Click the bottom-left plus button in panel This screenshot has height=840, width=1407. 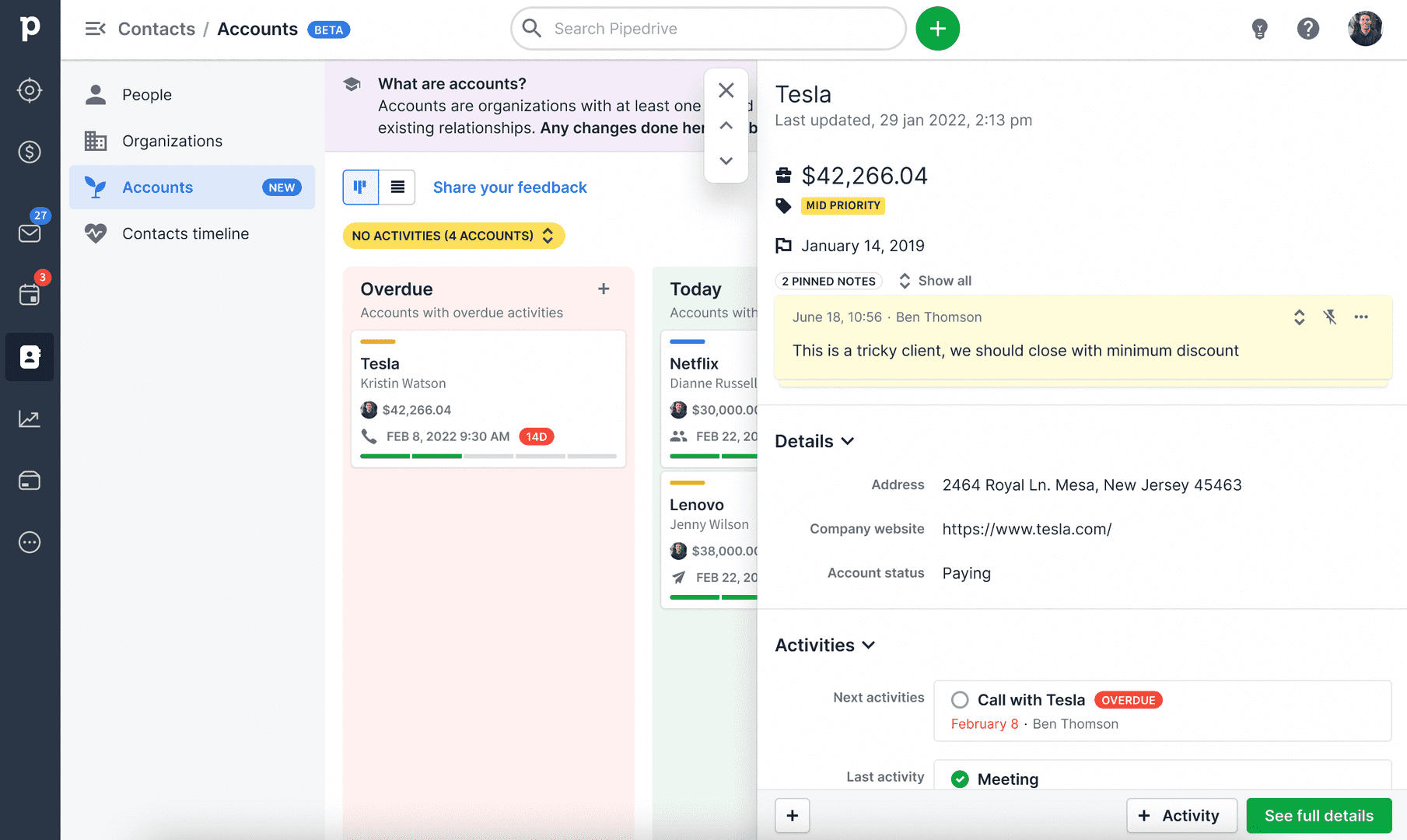tap(792, 815)
